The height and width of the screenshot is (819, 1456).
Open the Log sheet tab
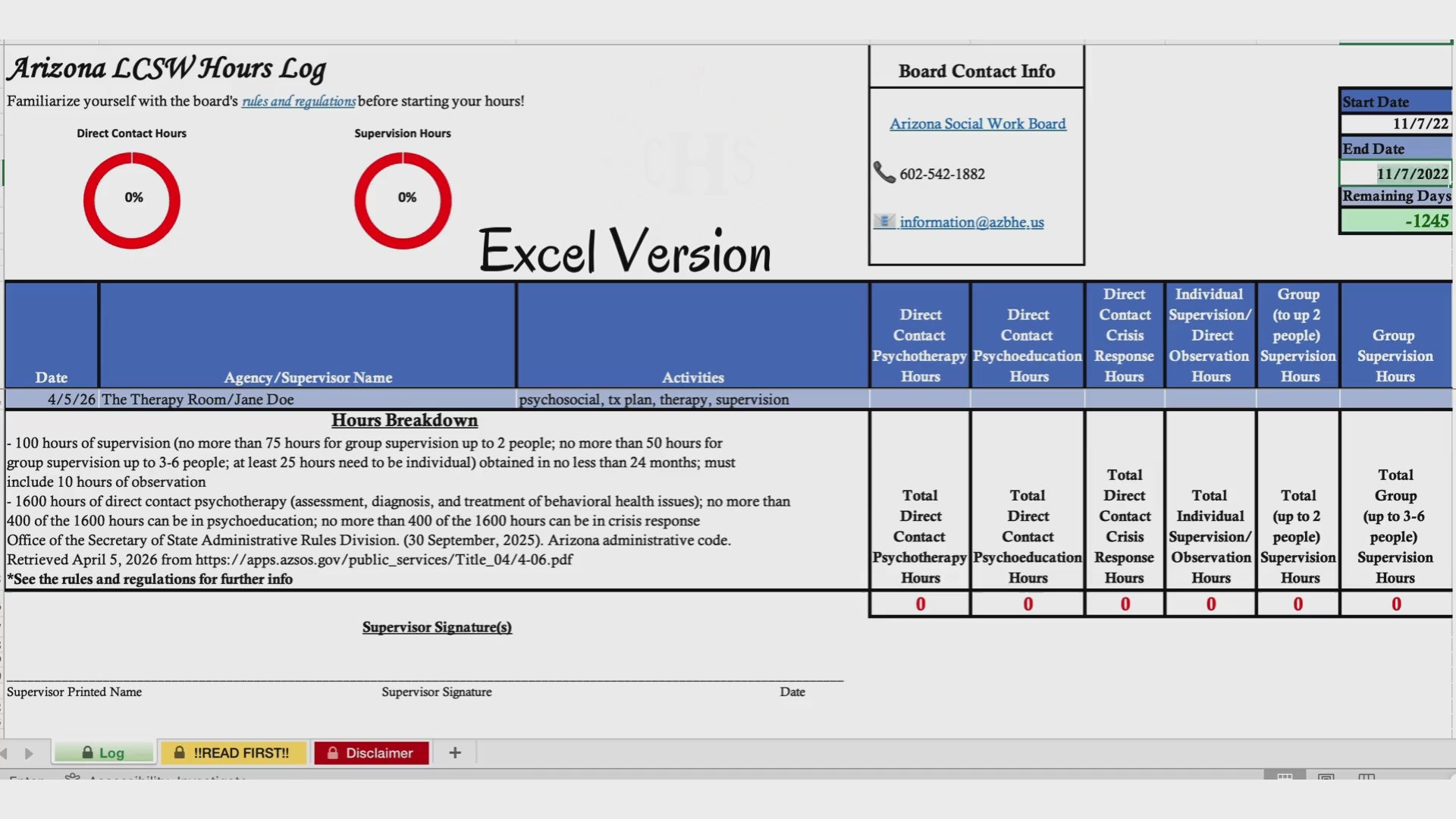click(104, 752)
